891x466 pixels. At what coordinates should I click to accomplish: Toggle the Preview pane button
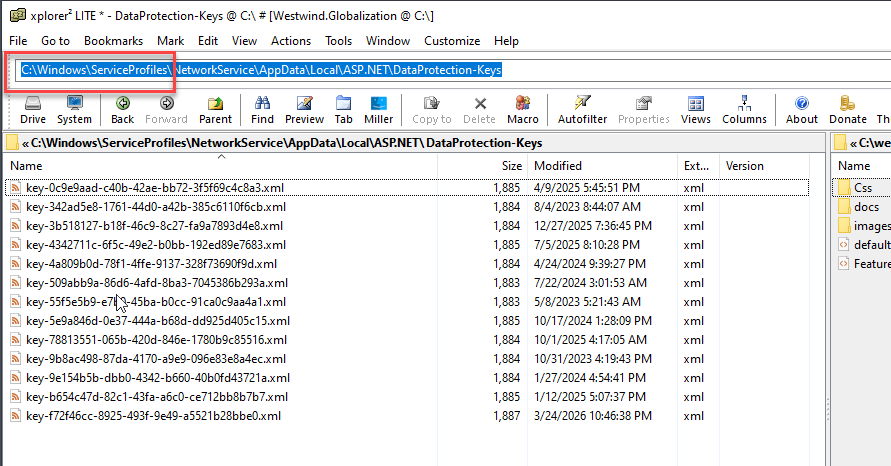305,110
